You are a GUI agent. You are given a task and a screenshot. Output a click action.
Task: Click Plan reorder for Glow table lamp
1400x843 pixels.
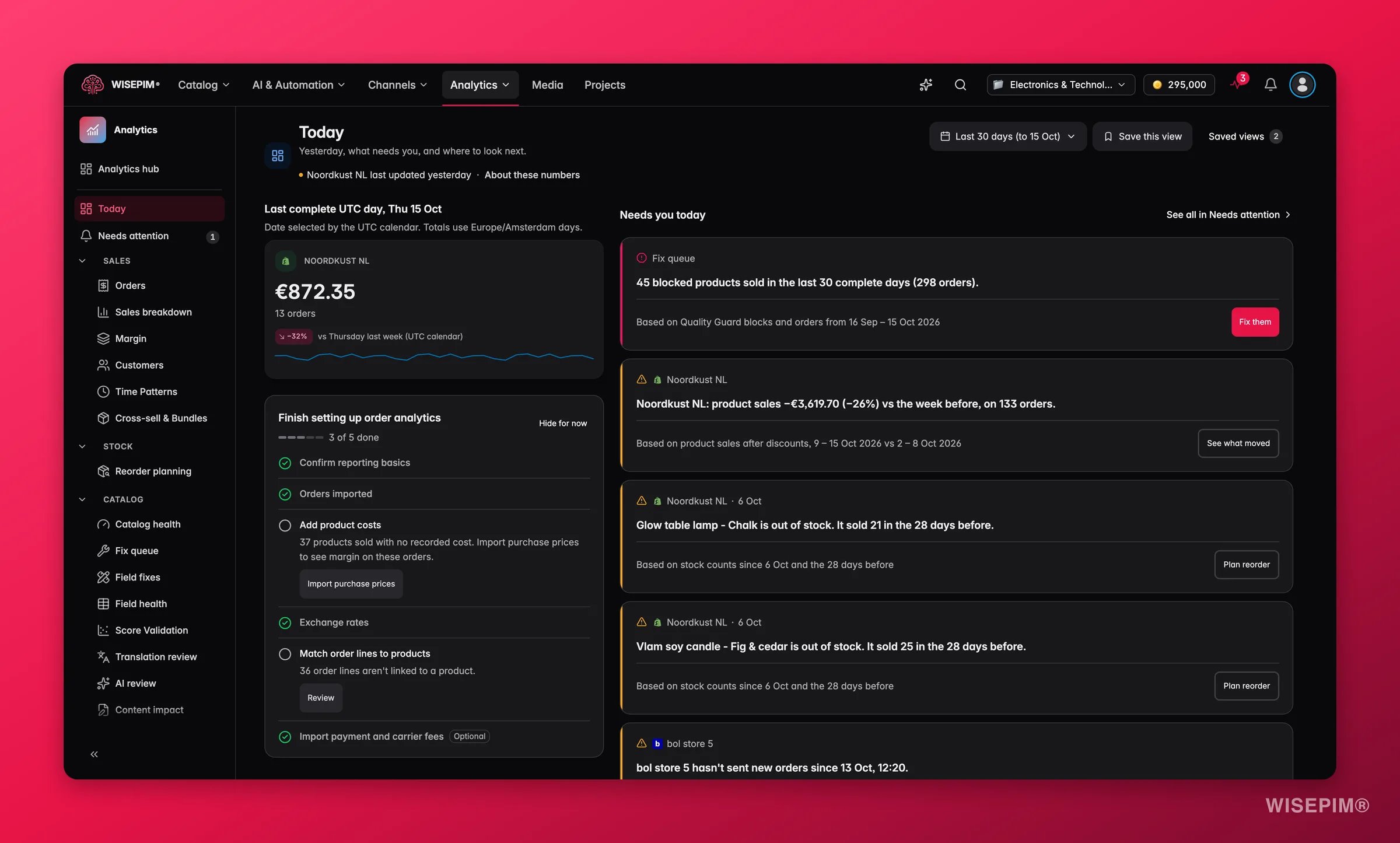pyautogui.click(x=1247, y=565)
